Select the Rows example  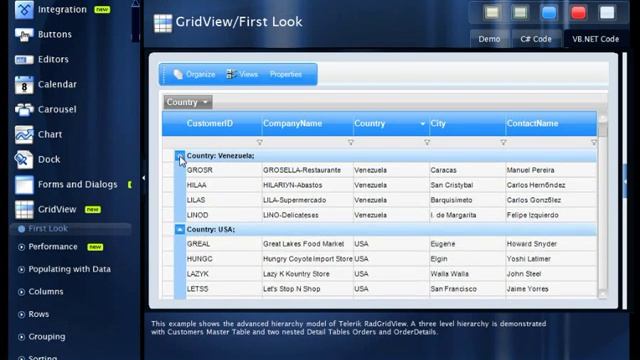click(x=38, y=314)
